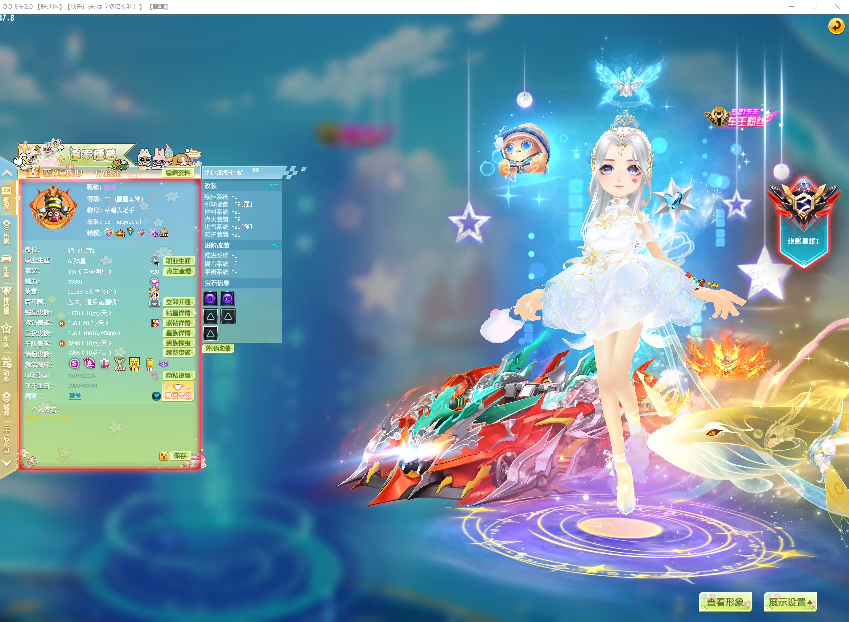Click the crown privilege icon in profile header

point(120,233)
